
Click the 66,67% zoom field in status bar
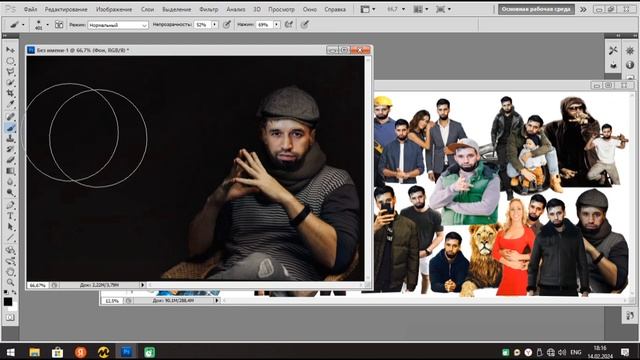point(38,285)
